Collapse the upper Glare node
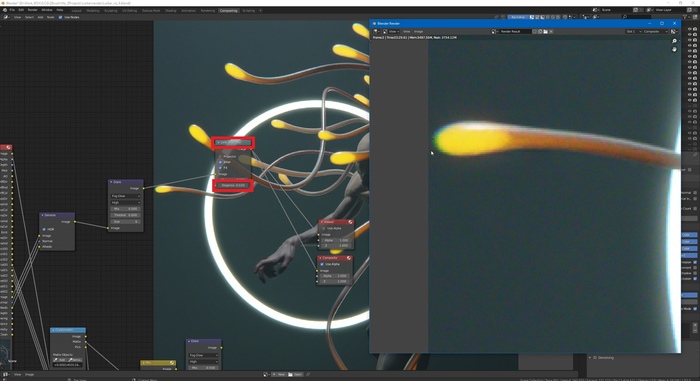The height and width of the screenshot is (381, 700). point(111,182)
